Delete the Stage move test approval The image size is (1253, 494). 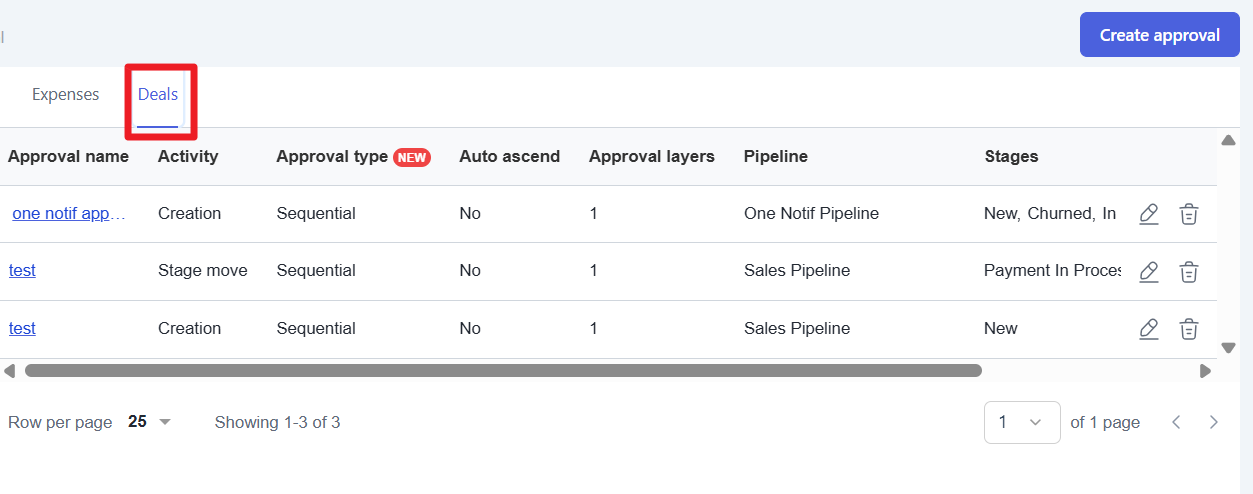(x=1188, y=271)
